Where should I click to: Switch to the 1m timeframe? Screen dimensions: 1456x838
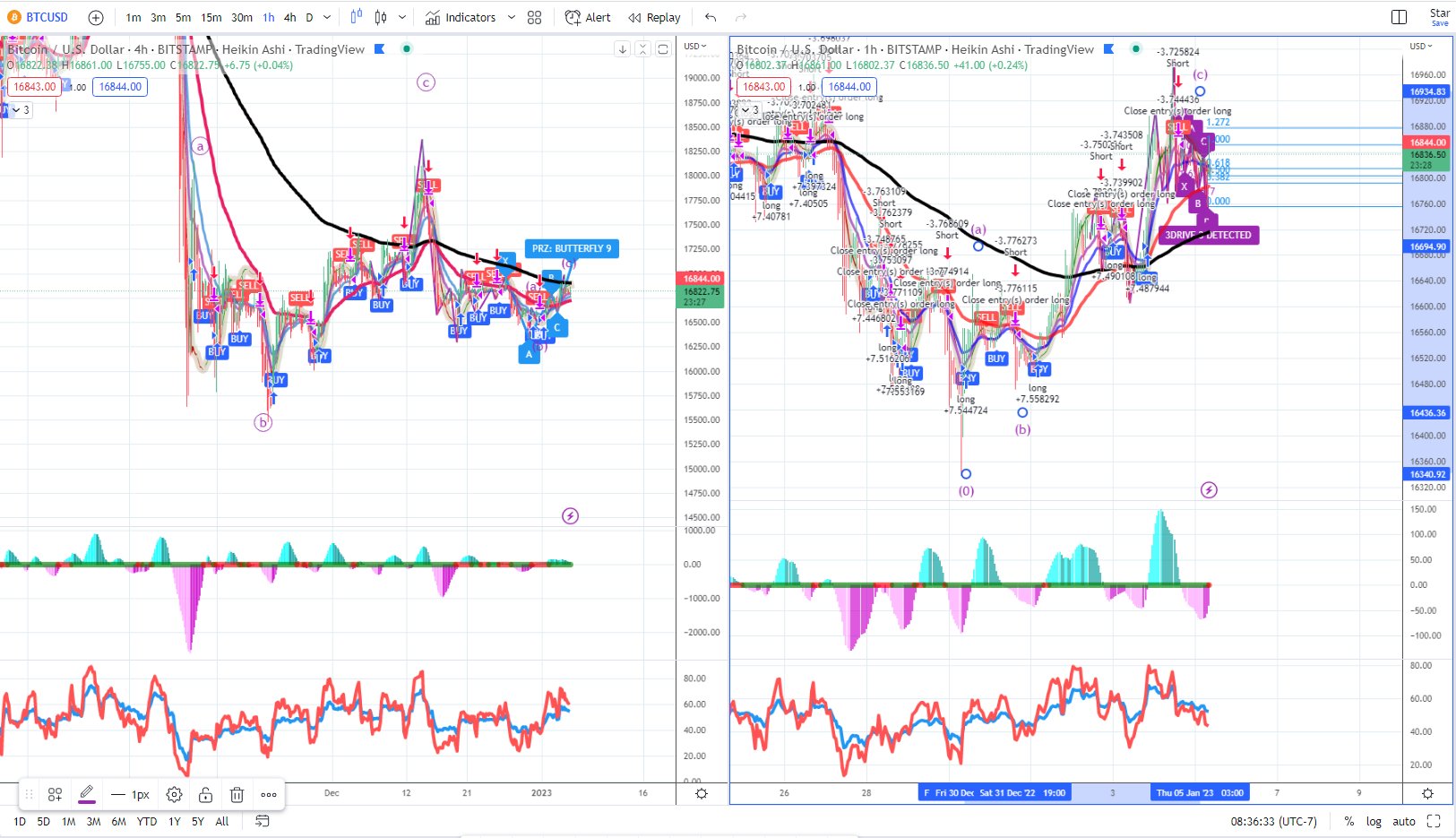click(x=134, y=17)
